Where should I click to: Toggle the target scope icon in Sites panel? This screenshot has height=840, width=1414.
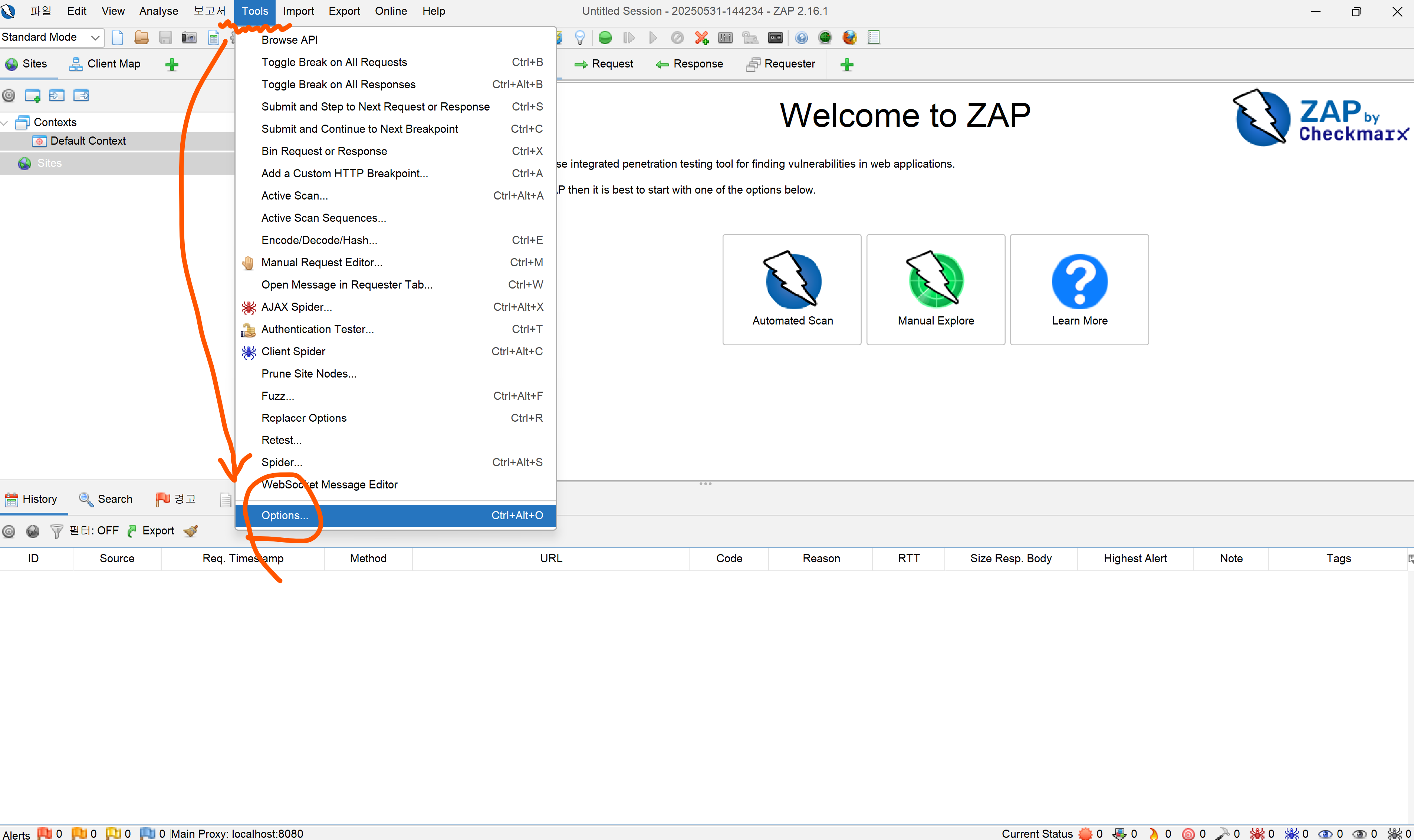click(9, 95)
